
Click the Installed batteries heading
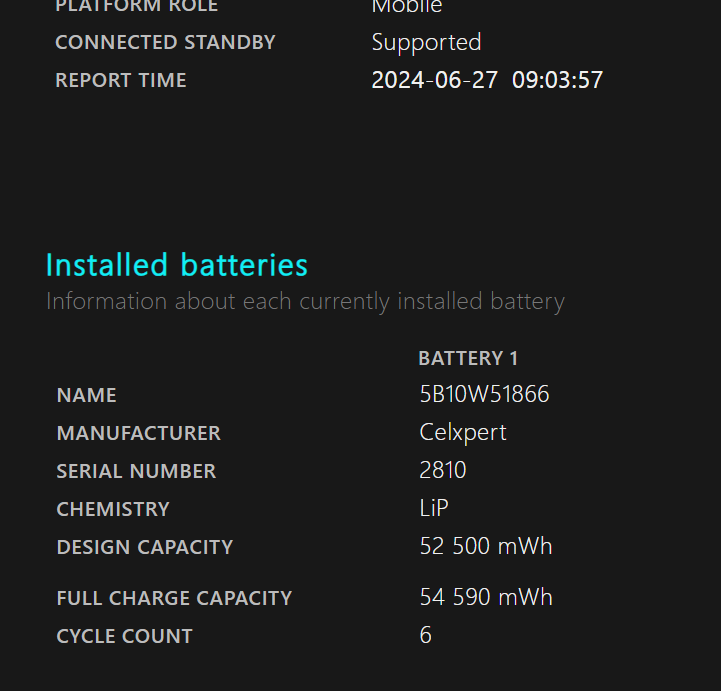pos(177,265)
